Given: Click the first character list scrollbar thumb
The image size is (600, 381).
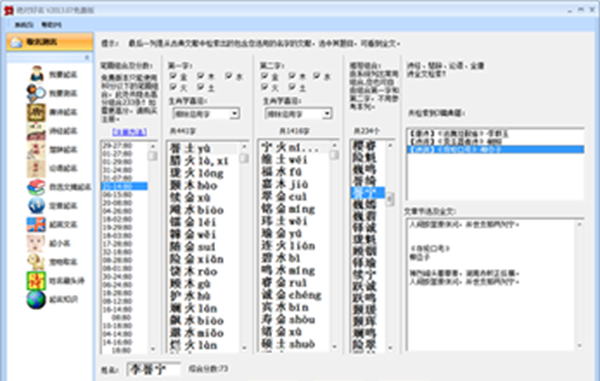Looking at the screenshot, I should pos(244,158).
